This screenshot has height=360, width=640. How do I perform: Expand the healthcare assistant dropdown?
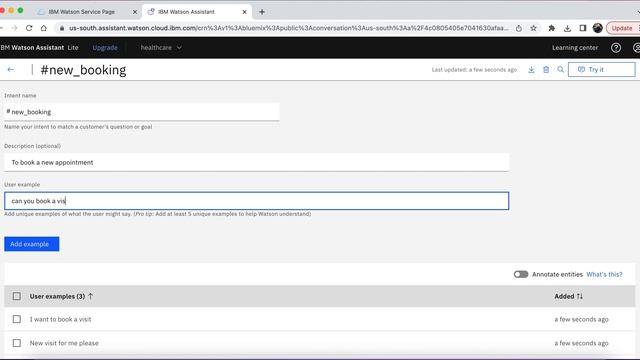(x=161, y=48)
